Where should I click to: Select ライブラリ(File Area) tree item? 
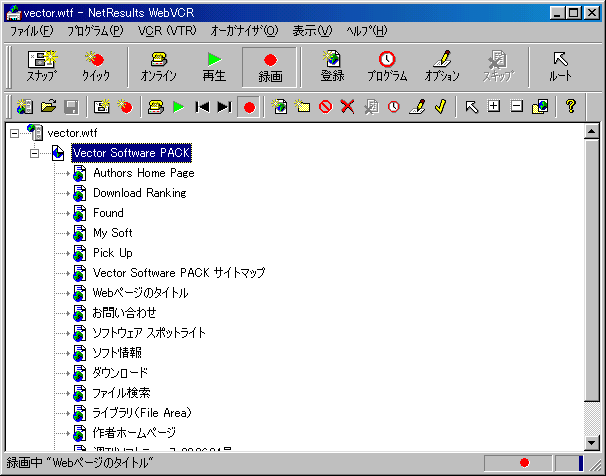(x=142, y=413)
